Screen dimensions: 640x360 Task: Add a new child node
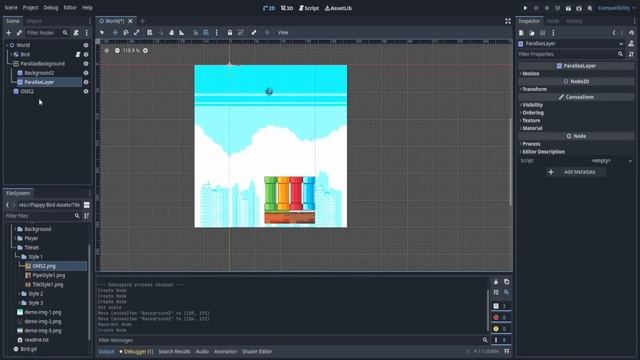(x=9, y=33)
